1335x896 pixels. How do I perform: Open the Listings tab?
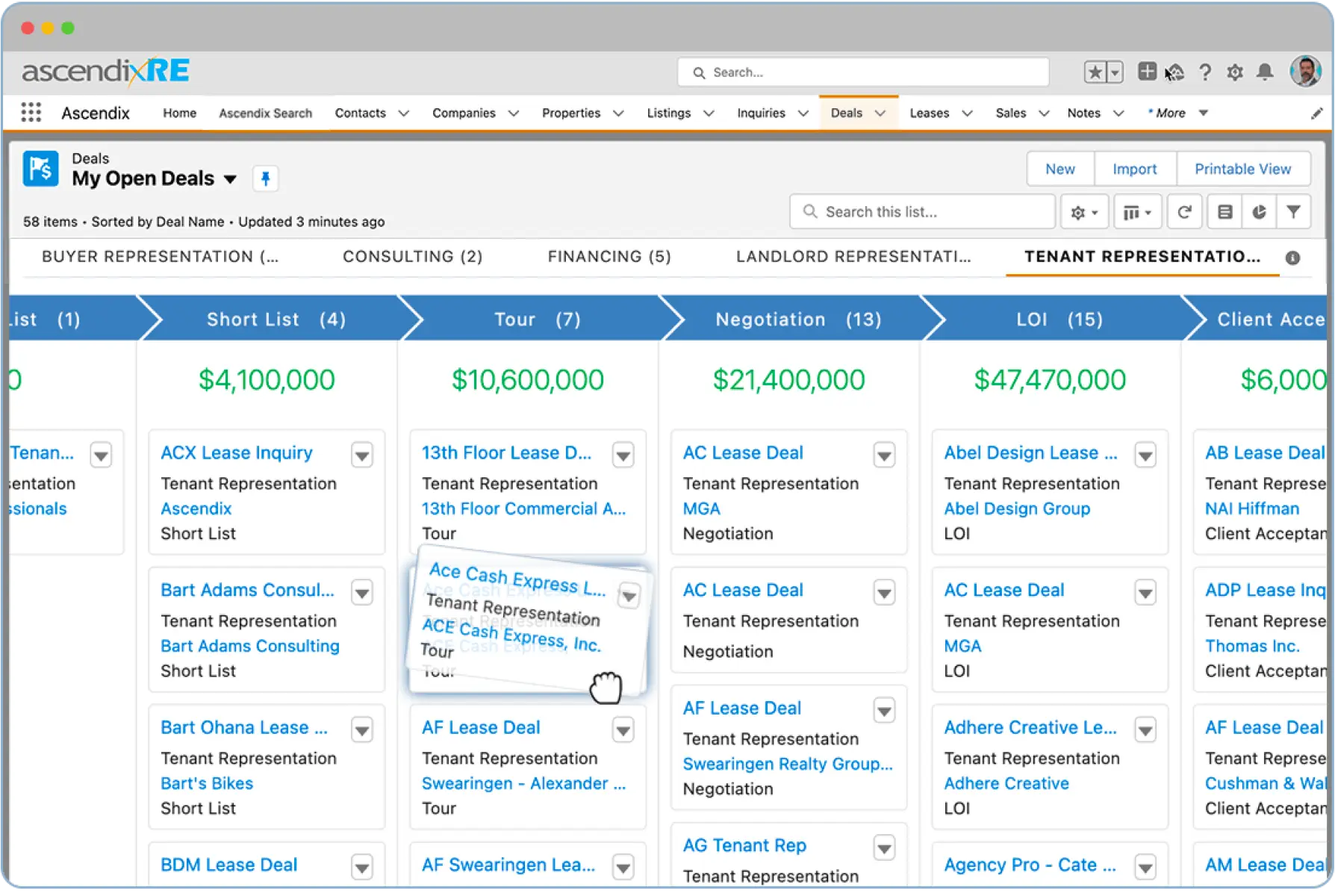pyautogui.click(x=668, y=113)
